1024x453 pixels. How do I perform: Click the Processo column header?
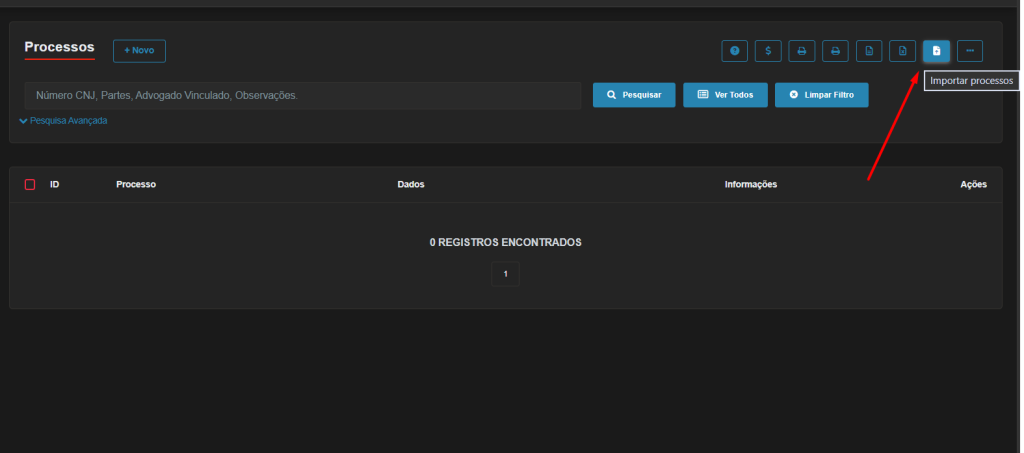[136, 185]
